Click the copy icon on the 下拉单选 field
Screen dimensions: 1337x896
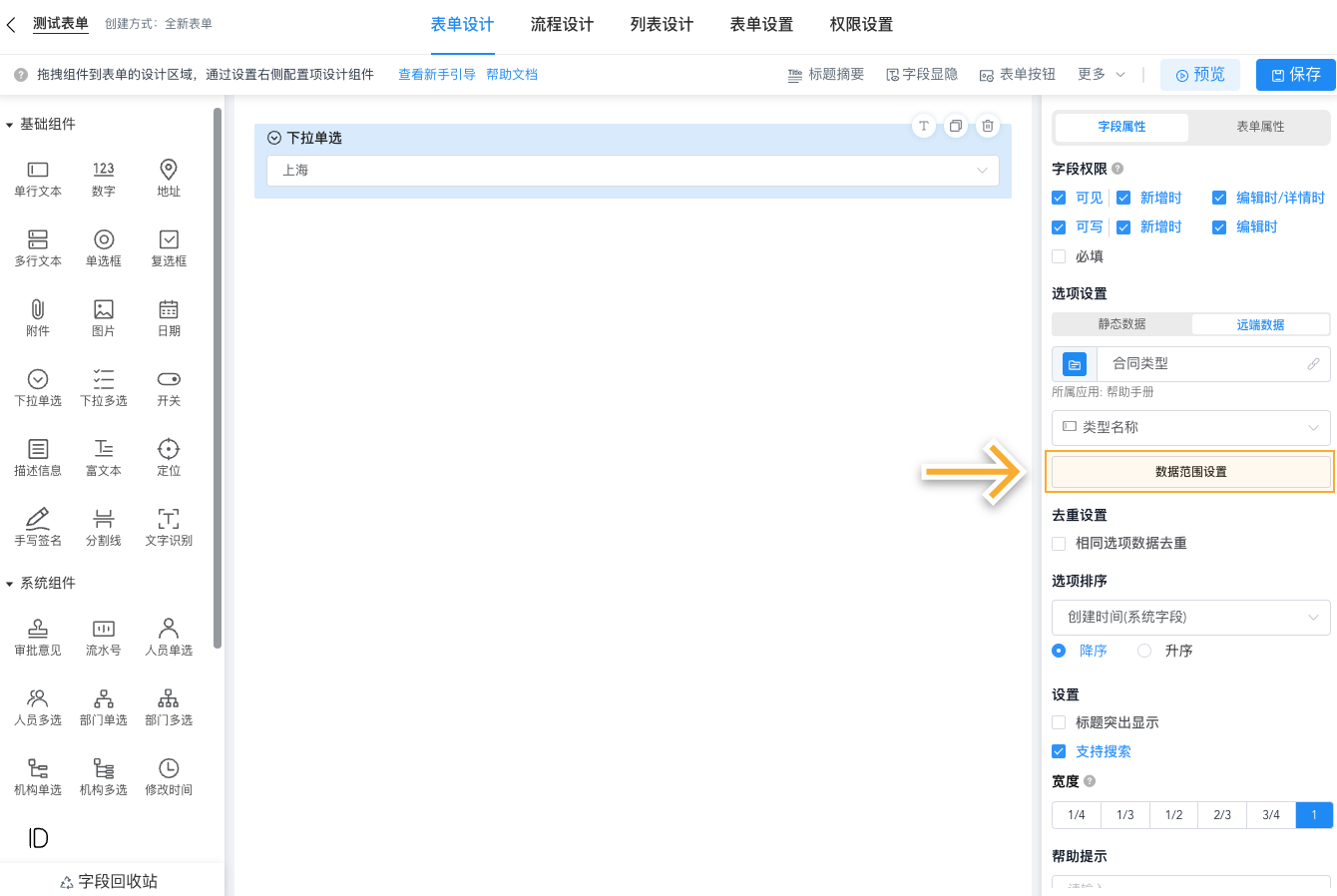(955, 126)
